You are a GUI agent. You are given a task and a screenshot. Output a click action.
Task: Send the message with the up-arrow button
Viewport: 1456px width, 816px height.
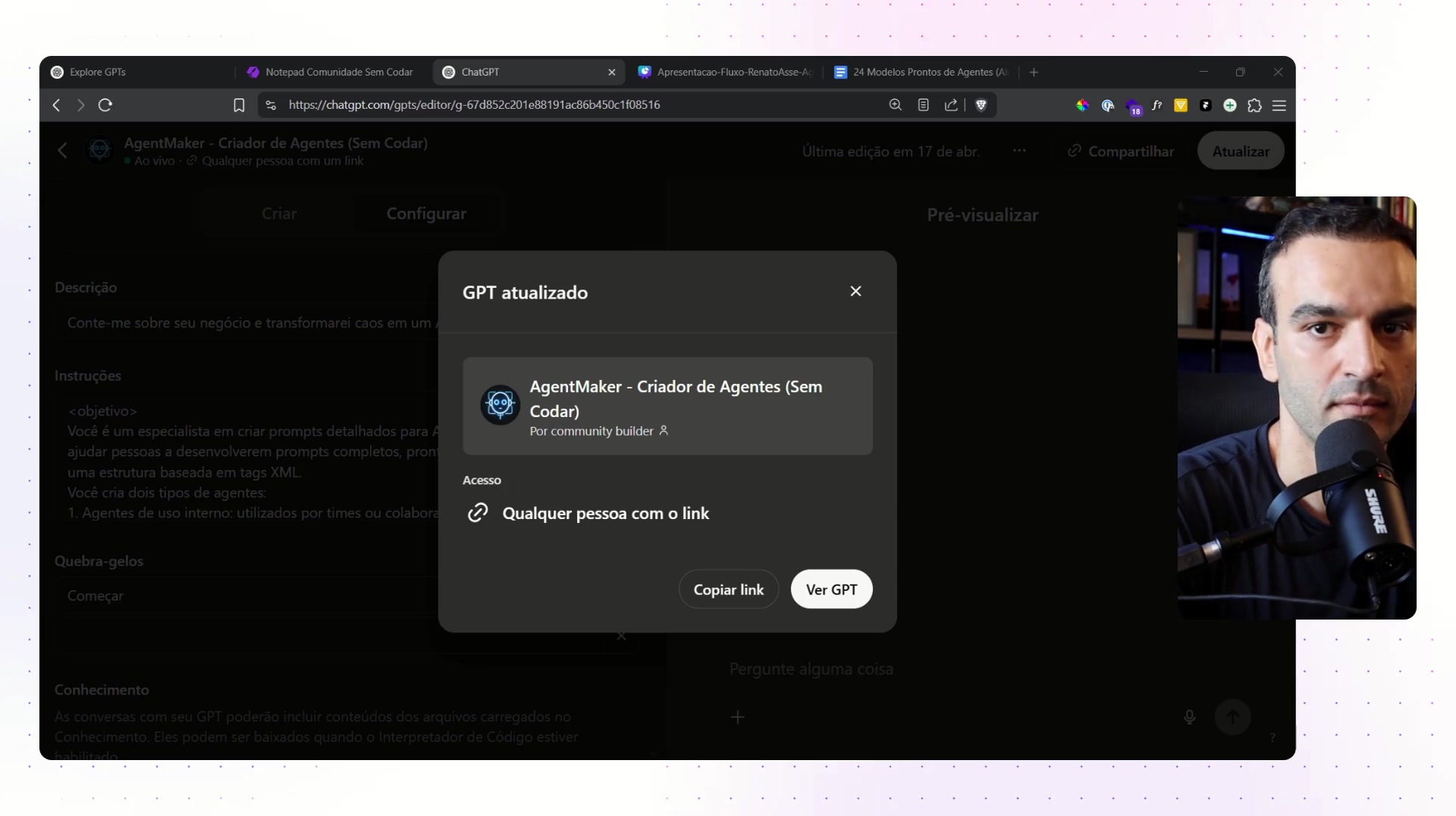click(1232, 717)
